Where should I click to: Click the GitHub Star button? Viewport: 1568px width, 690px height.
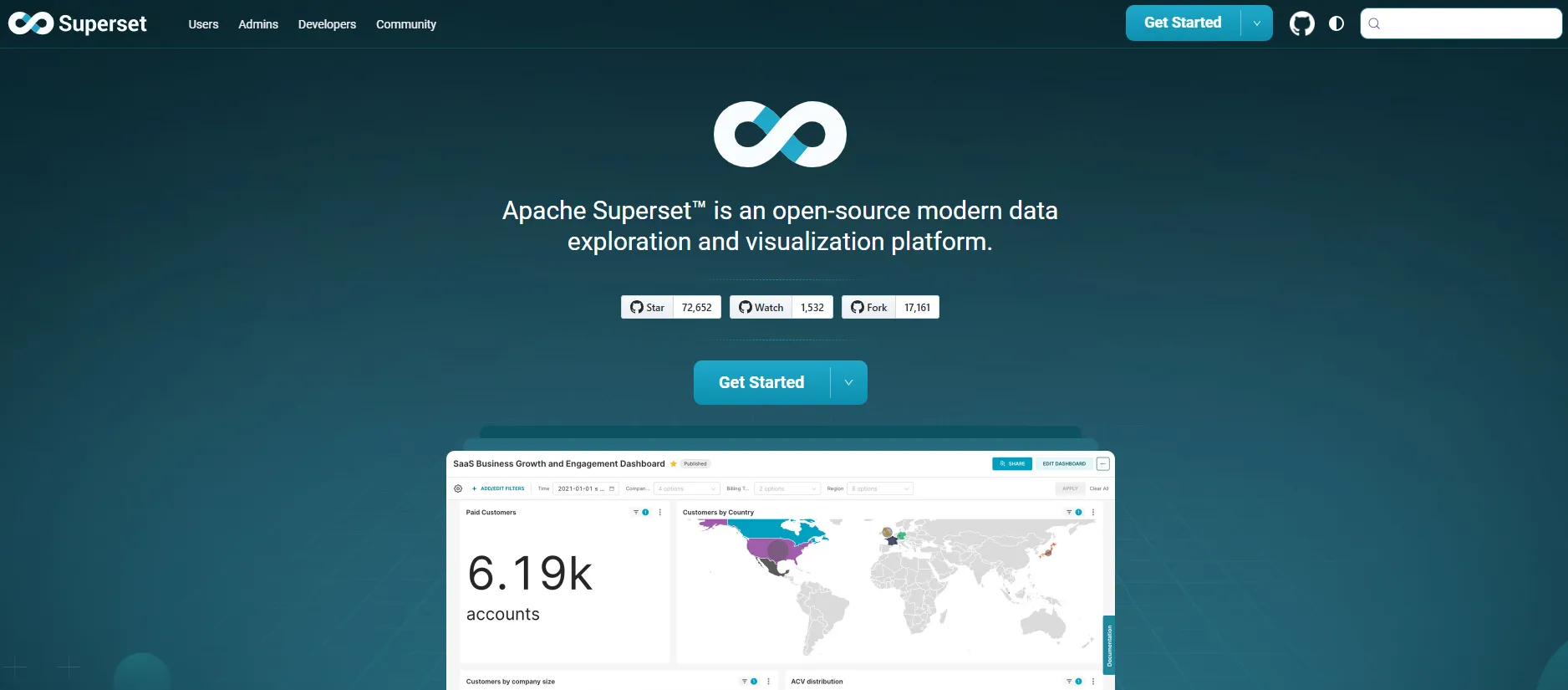648,307
